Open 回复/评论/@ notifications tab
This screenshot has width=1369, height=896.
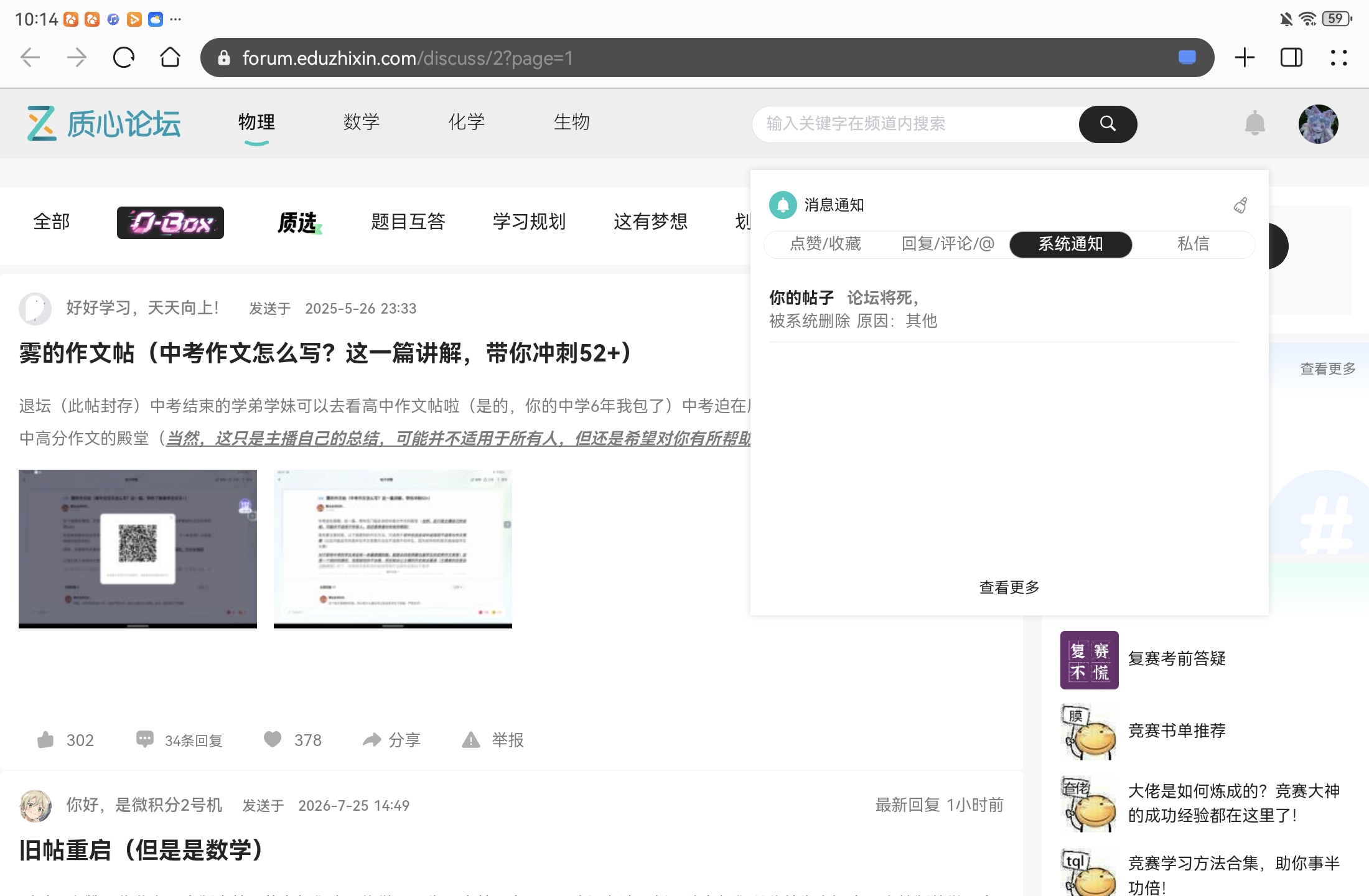click(948, 244)
